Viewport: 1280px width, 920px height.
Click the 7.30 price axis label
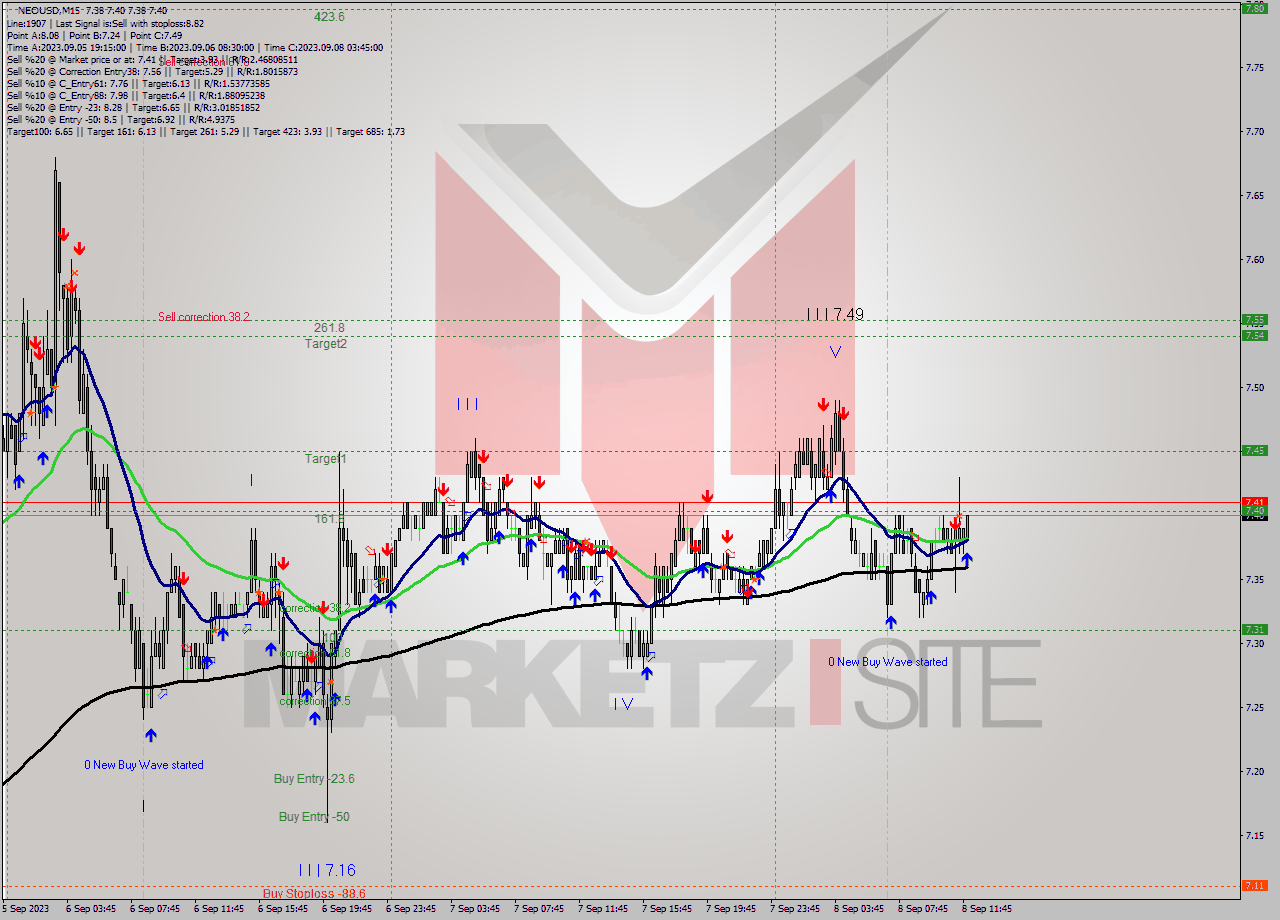[x=1254, y=644]
